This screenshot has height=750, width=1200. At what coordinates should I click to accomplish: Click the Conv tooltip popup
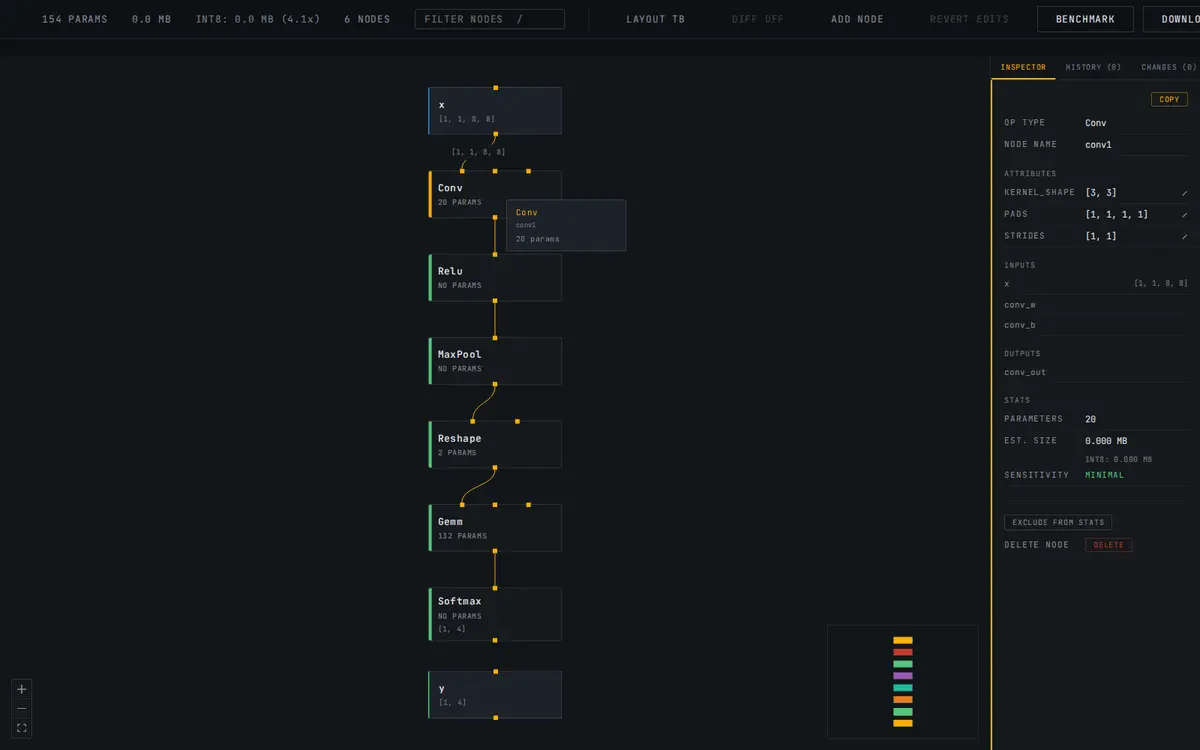pyautogui.click(x=566, y=225)
